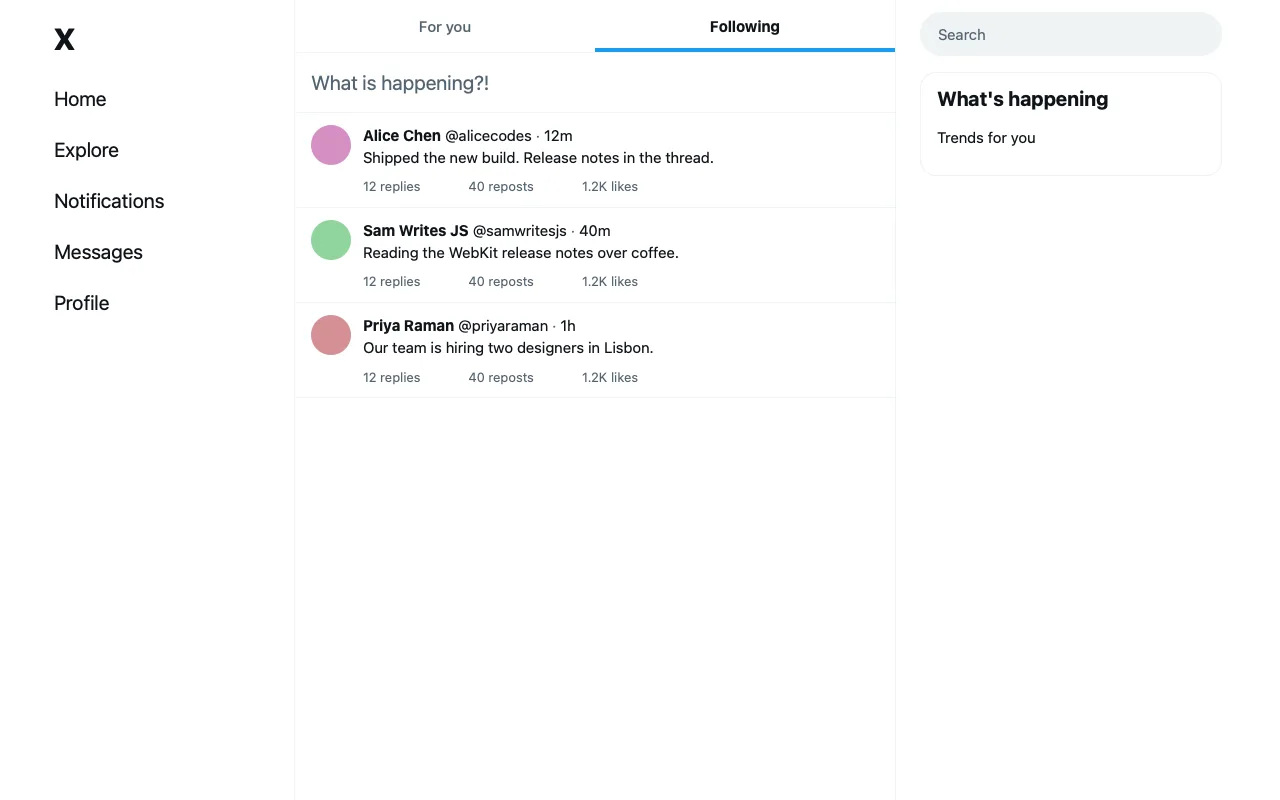Go to Profile page

pyautogui.click(x=81, y=303)
